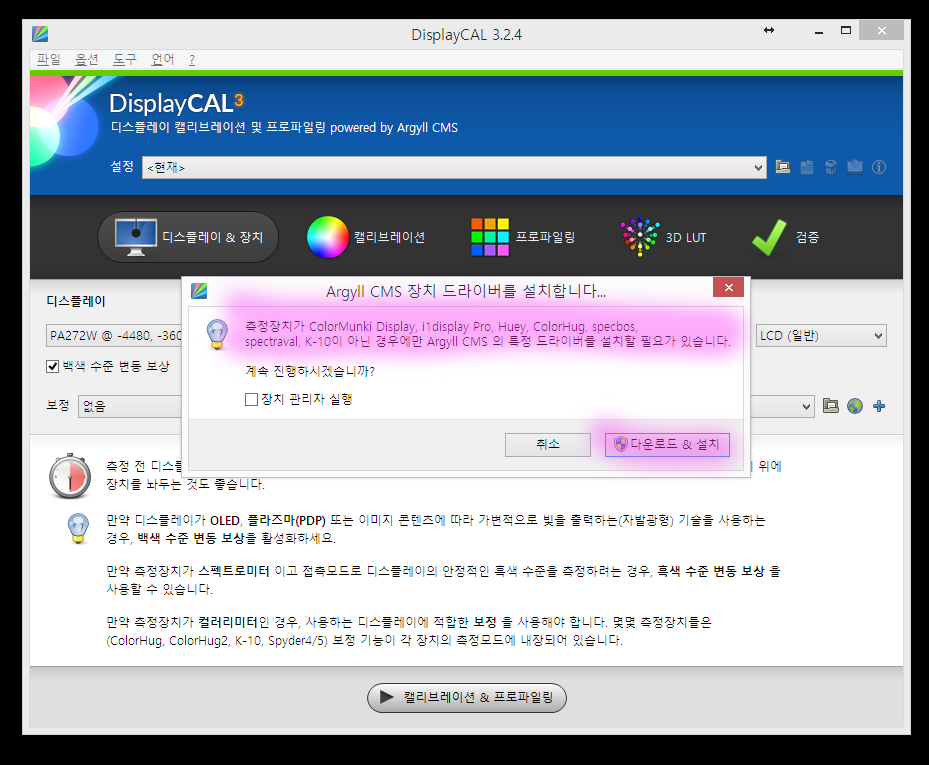
Task: Expand the 설정 <현재> dropdown
Action: [x=454, y=168]
